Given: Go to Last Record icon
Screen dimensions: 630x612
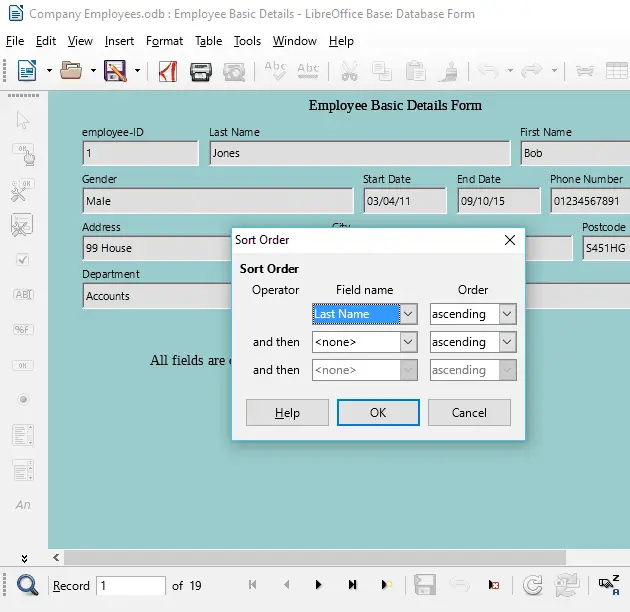Looking at the screenshot, I should (352, 585).
